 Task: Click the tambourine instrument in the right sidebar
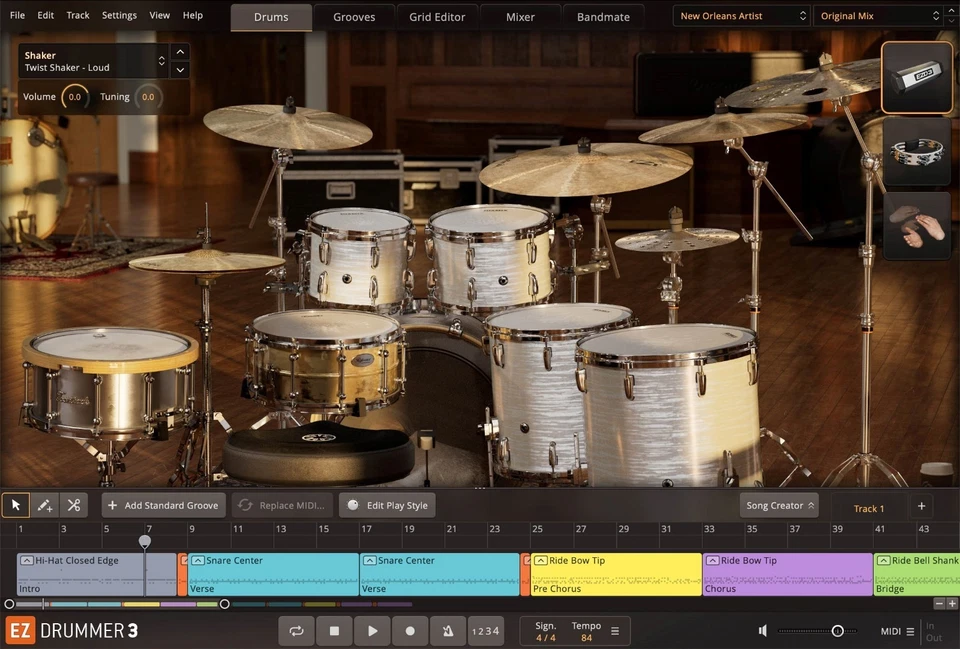click(916, 152)
